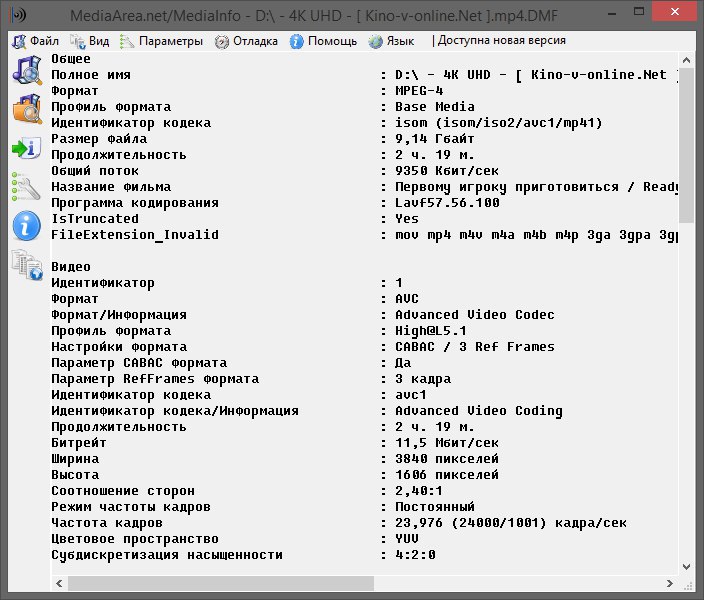Click the Advanced Video Codec value
This screenshot has height=600, width=704.
(x=475, y=315)
